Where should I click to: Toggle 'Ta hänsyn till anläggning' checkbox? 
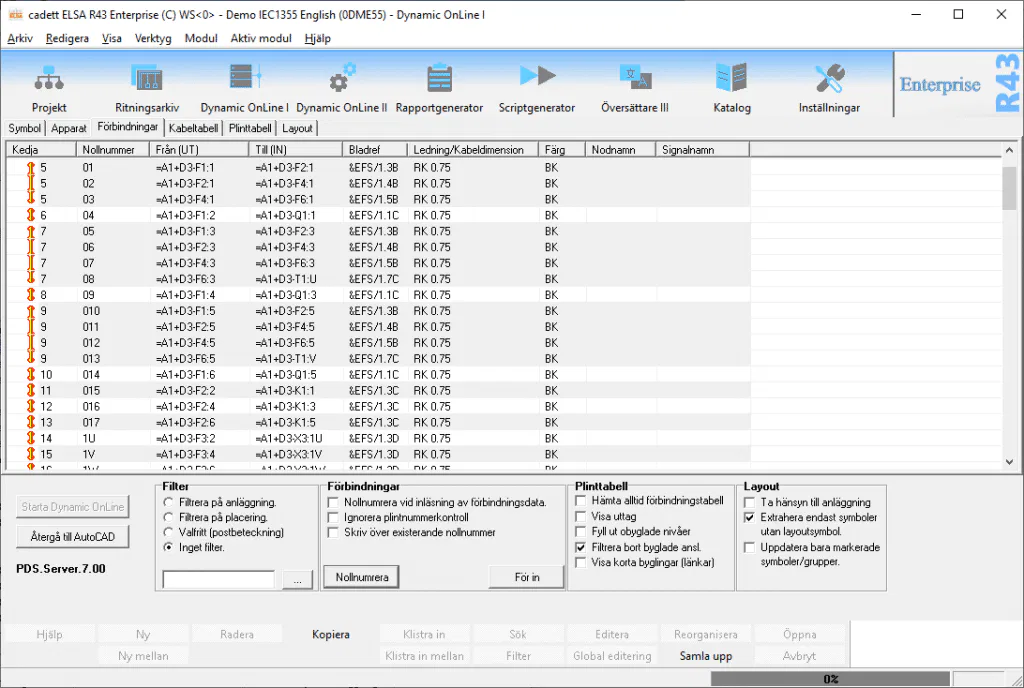click(x=750, y=503)
